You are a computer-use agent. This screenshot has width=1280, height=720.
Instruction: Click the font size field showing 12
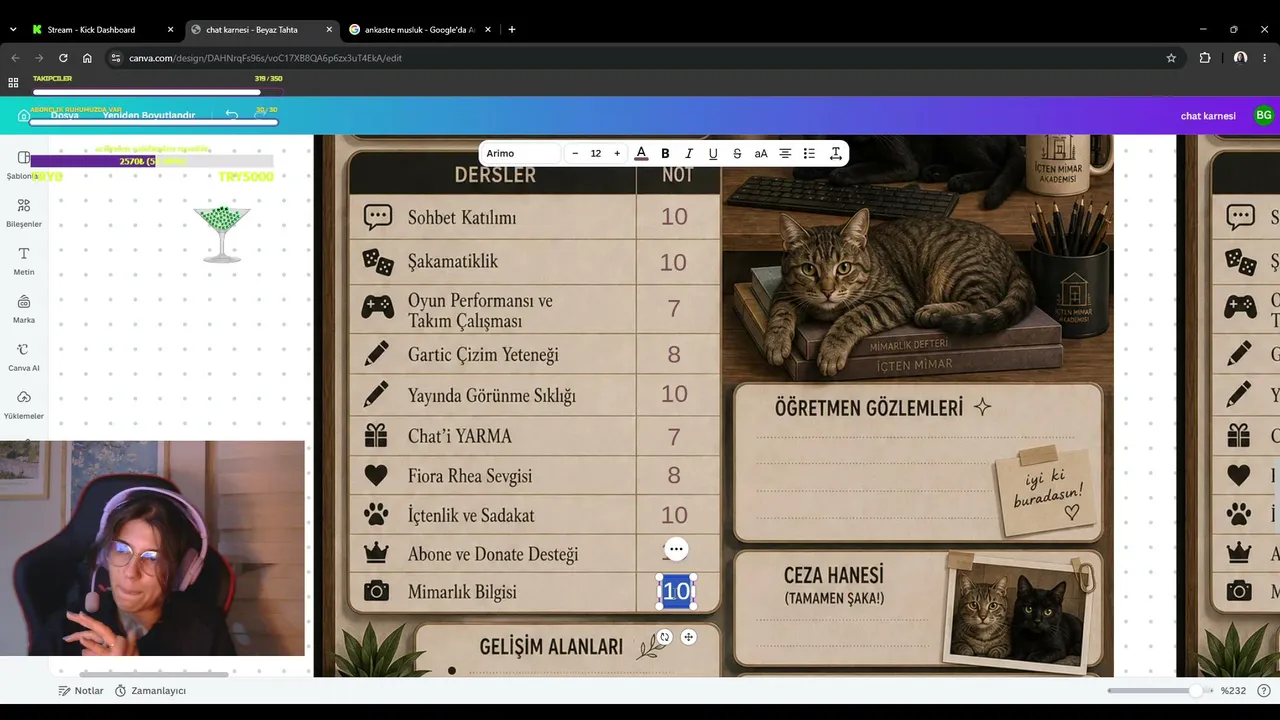(x=596, y=153)
